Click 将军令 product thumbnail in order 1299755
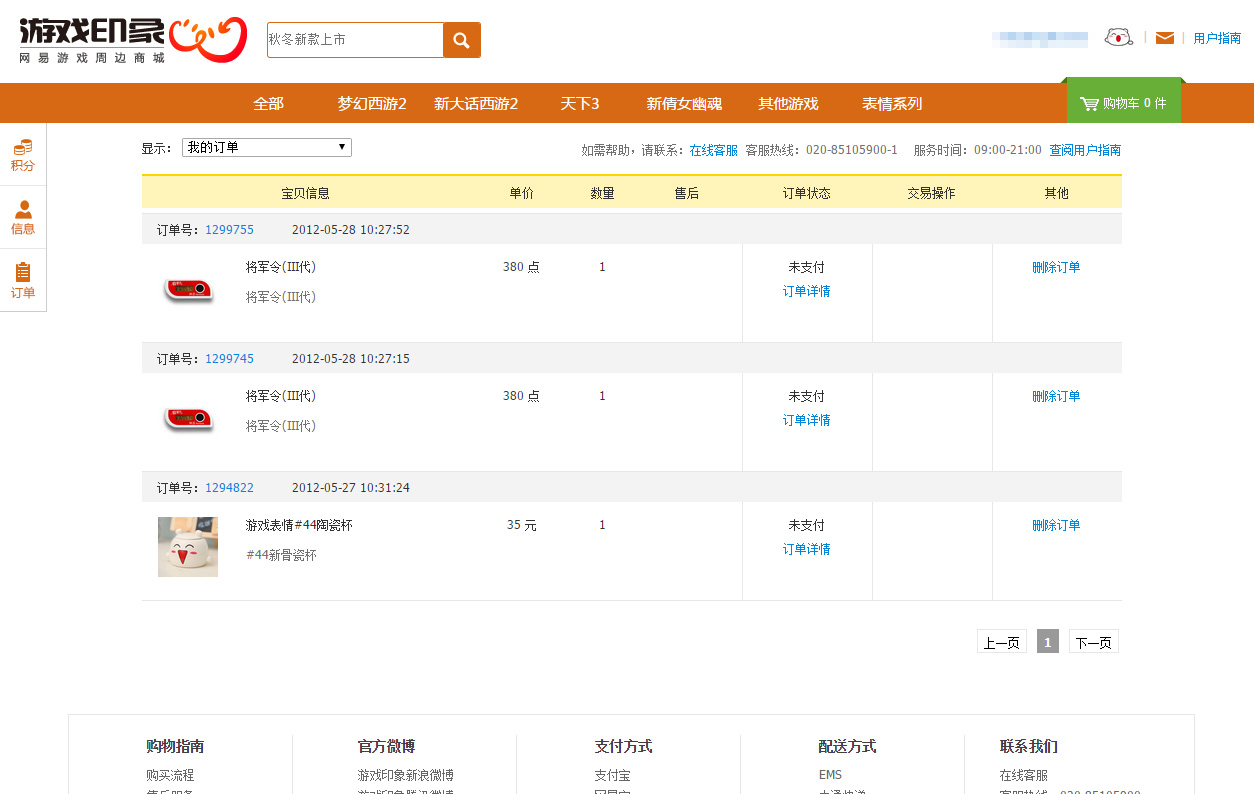Viewport: 1254px width, 794px height. [188, 289]
